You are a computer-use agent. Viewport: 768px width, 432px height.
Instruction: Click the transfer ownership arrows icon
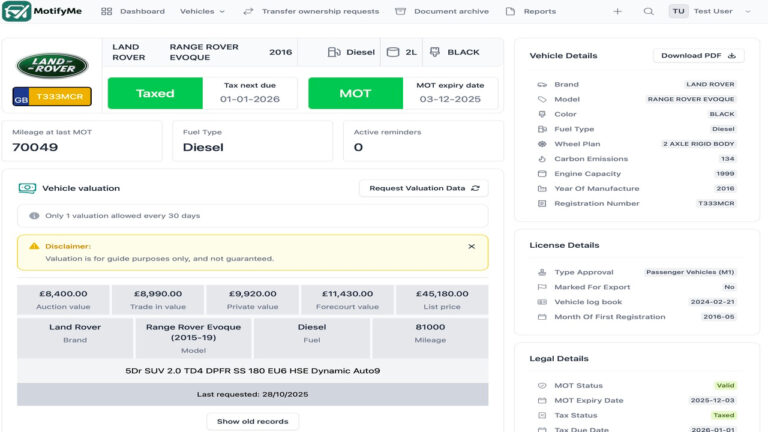click(248, 11)
